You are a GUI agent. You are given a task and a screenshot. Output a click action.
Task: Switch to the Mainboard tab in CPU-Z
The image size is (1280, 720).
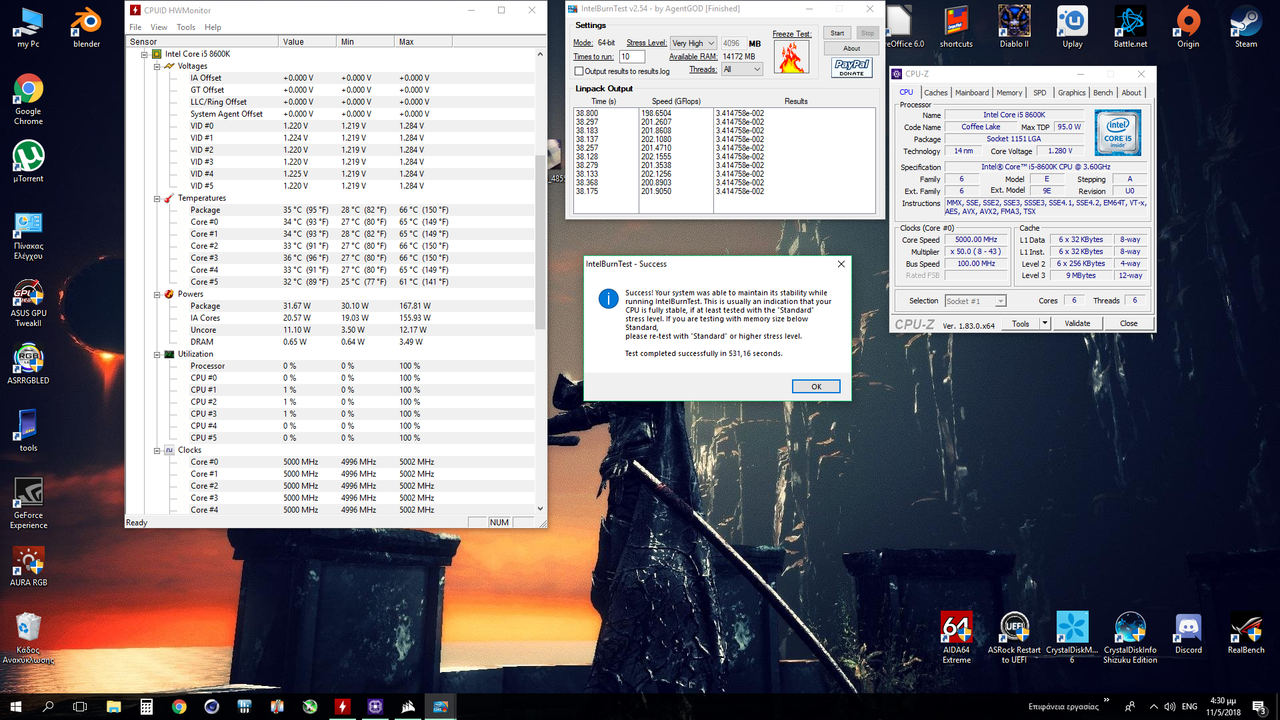[x=972, y=92]
